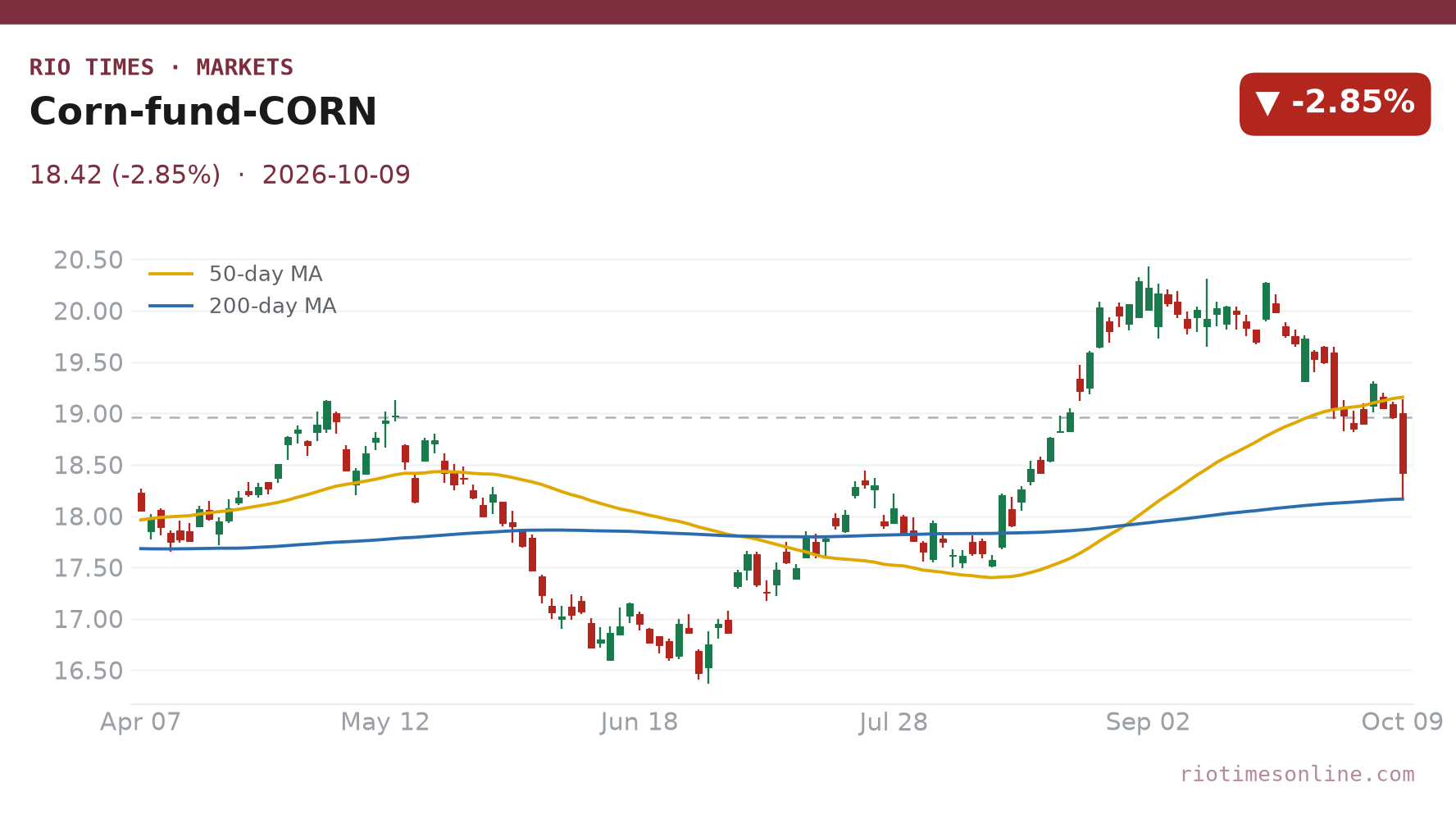Click the 17.50 y-axis label
The image size is (1456, 819).
(x=89, y=568)
